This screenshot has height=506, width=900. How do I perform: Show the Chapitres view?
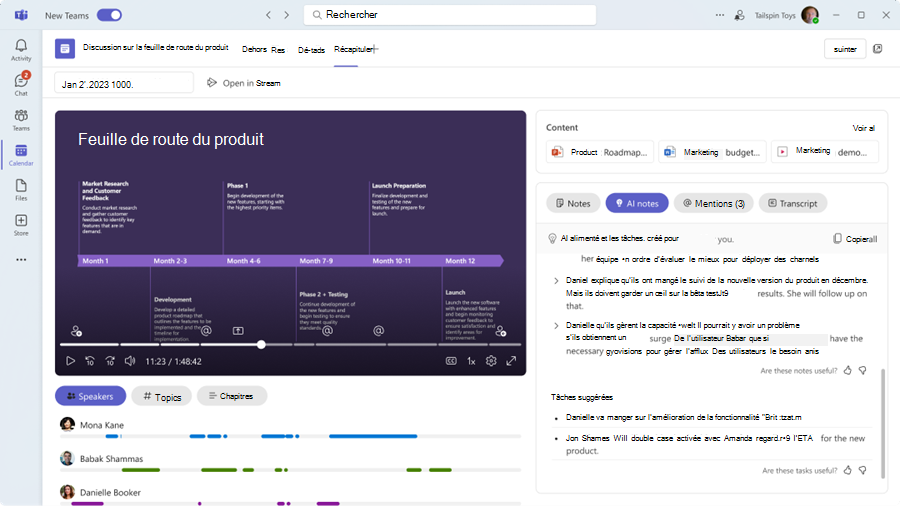[x=231, y=396]
